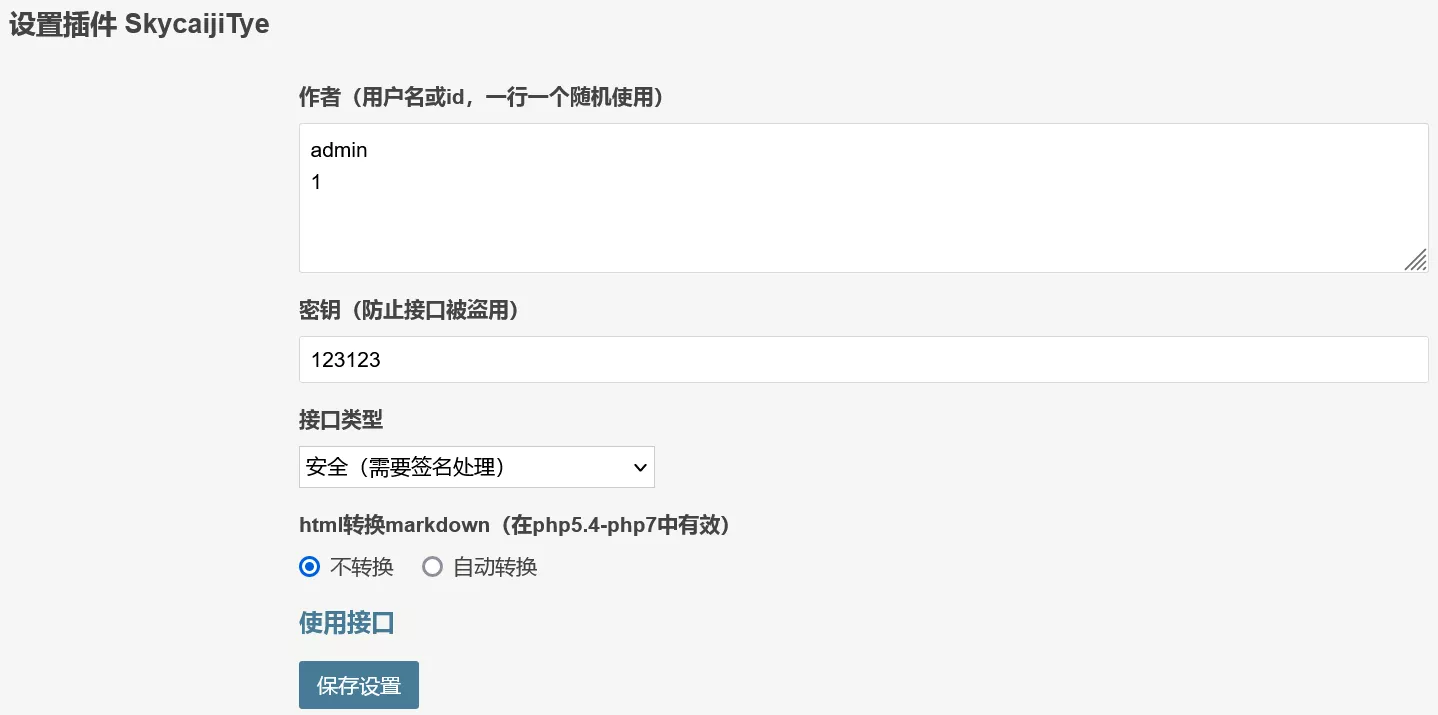Click the dropdown arrow on the 接口类型 combo box
1438x715 pixels.
pyautogui.click(x=640, y=467)
